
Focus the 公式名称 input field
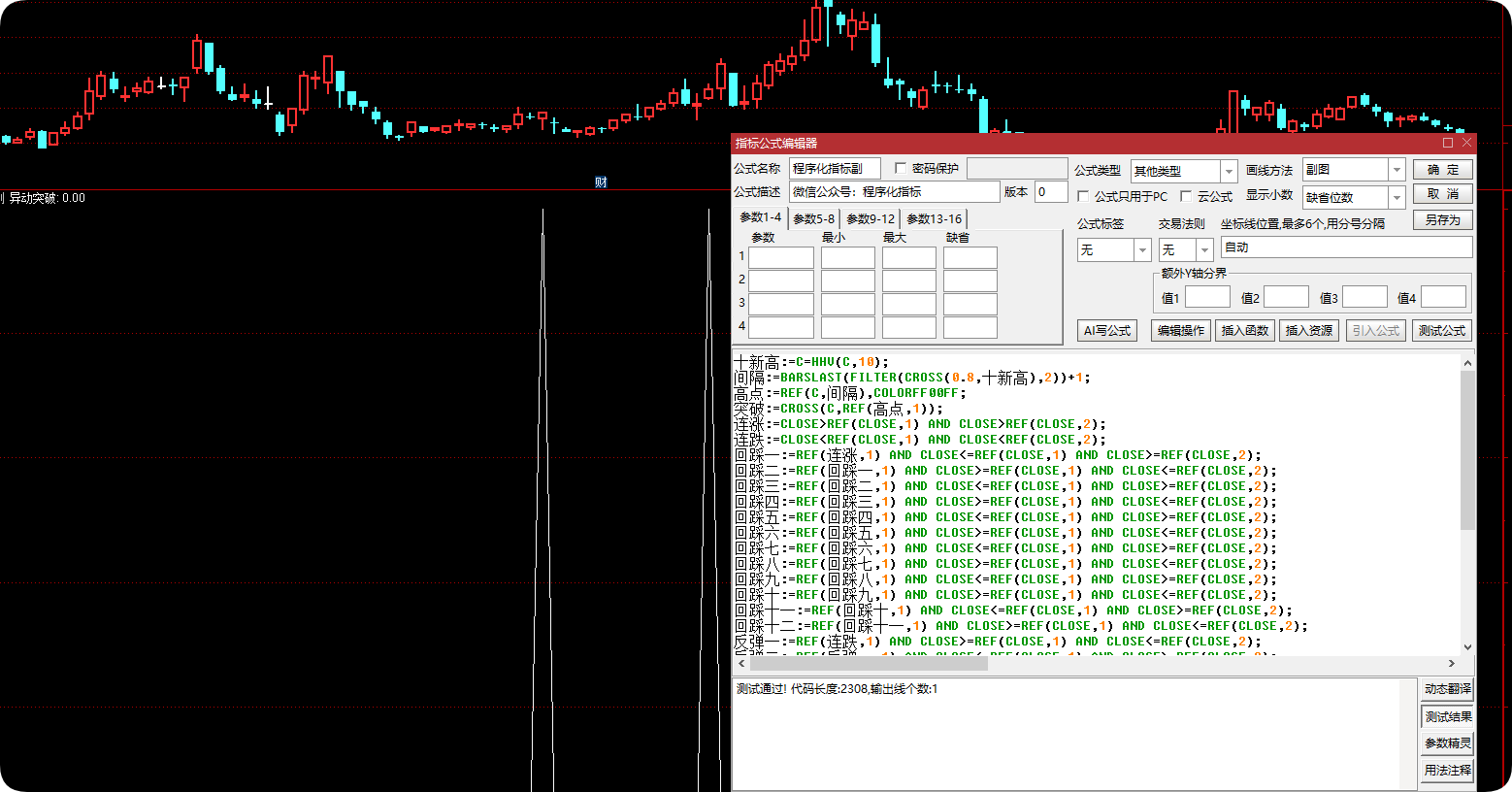tap(835, 169)
